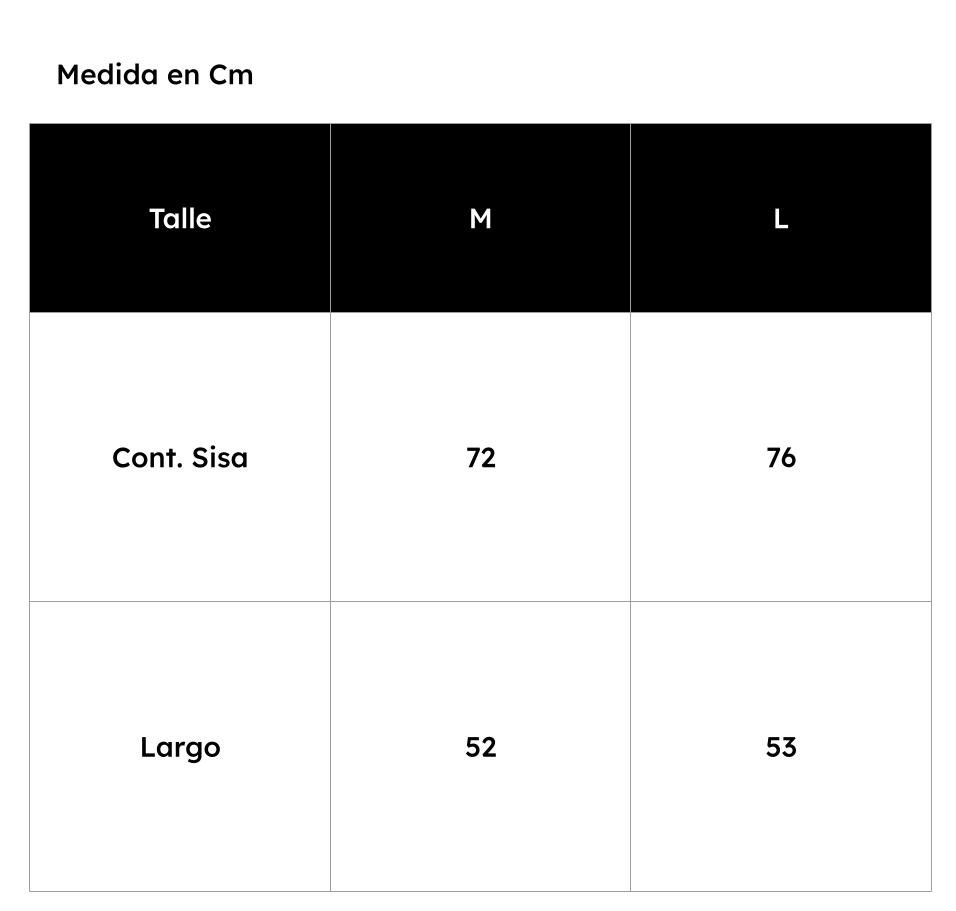The width and height of the screenshot is (956, 911).
Task: Select the Talle header cell
Action: pos(180,218)
